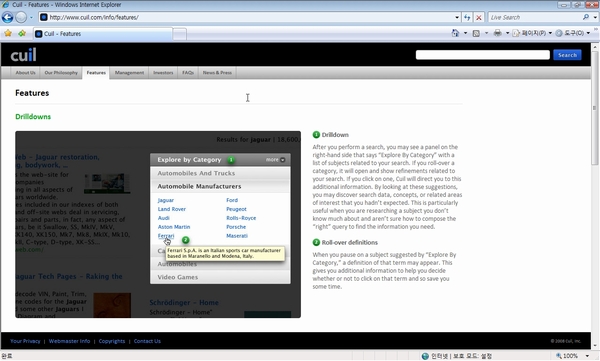Click the Features page heading

click(32, 93)
